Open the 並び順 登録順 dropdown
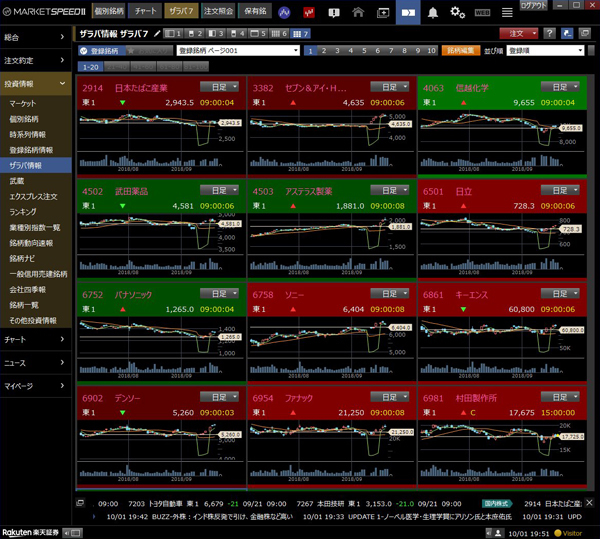This screenshot has width=600, height=539. [x=545, y=50]
